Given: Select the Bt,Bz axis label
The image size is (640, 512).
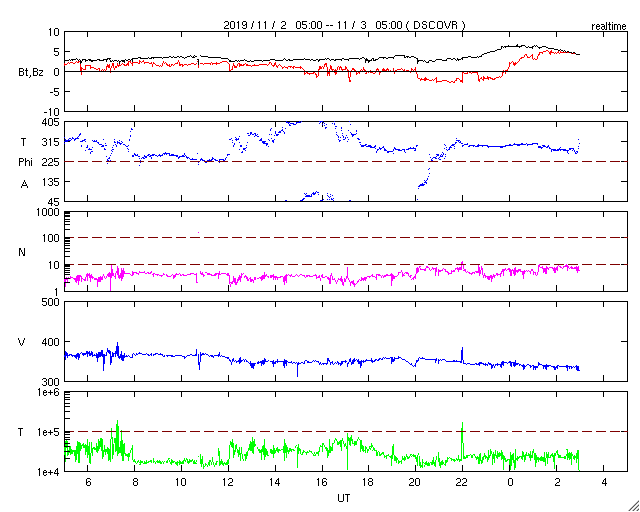Looking at the screenshot, I should (x=30, y=72).
